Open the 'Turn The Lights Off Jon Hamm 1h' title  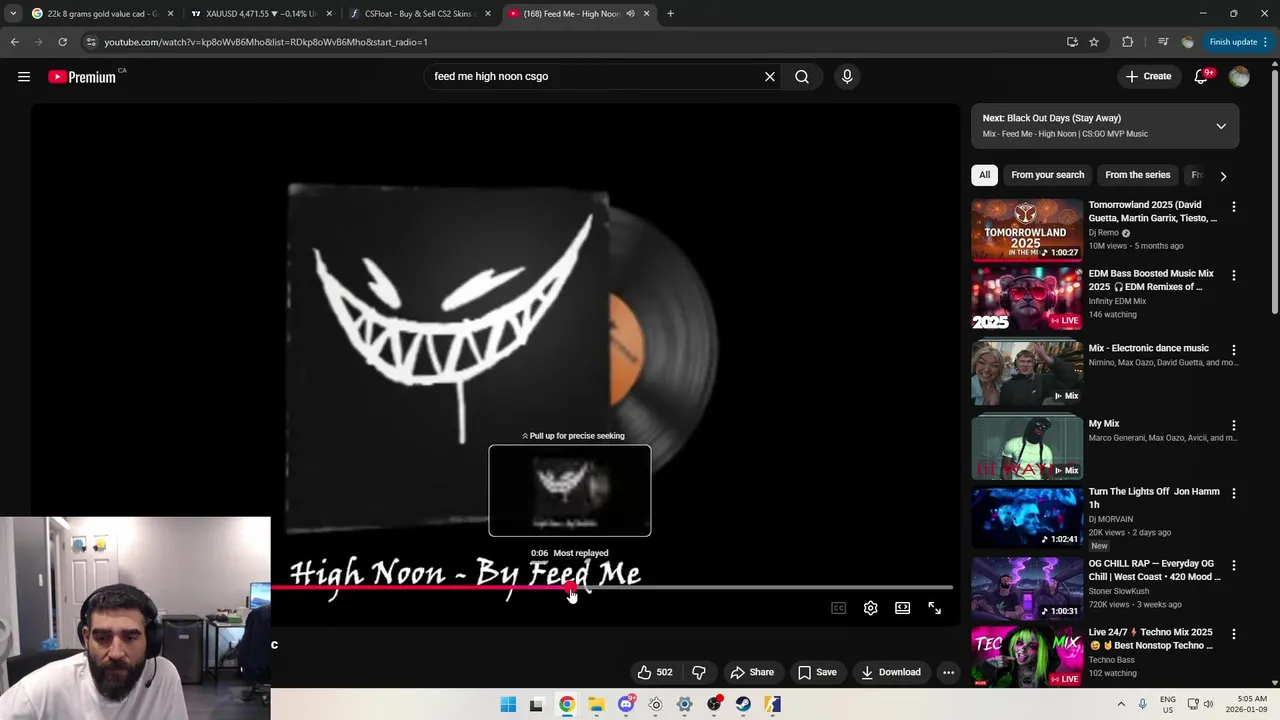click(x=1154, y=498)
